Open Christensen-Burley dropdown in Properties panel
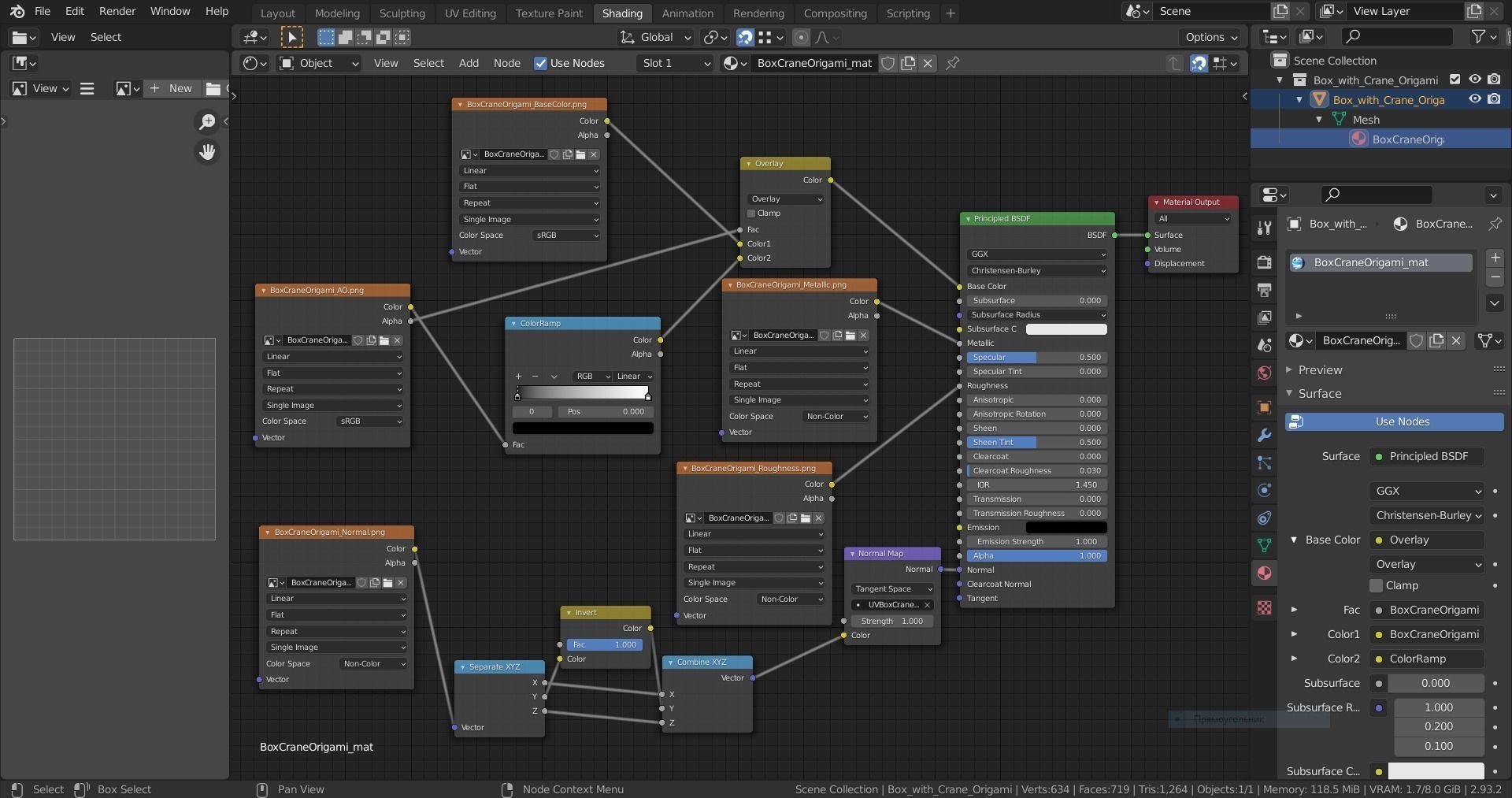The image size is (1512, 798). tap(1426, 515)
